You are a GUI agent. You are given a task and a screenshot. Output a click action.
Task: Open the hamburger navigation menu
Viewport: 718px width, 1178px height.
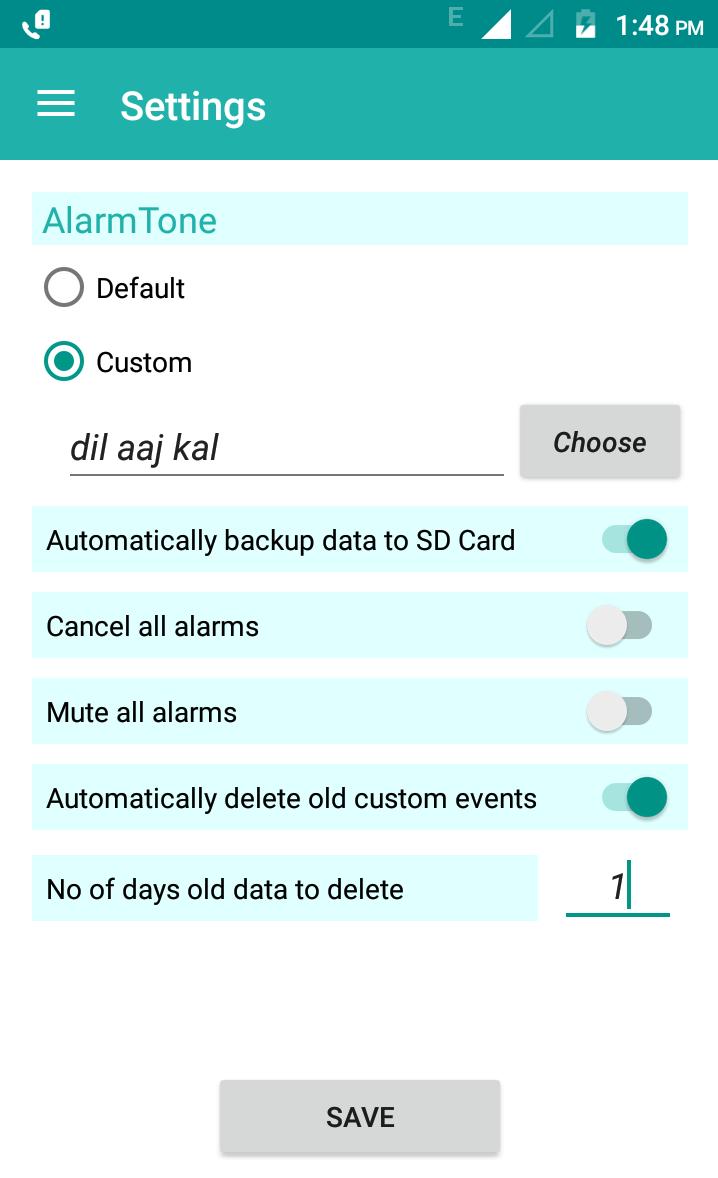[x=56, y=104]
